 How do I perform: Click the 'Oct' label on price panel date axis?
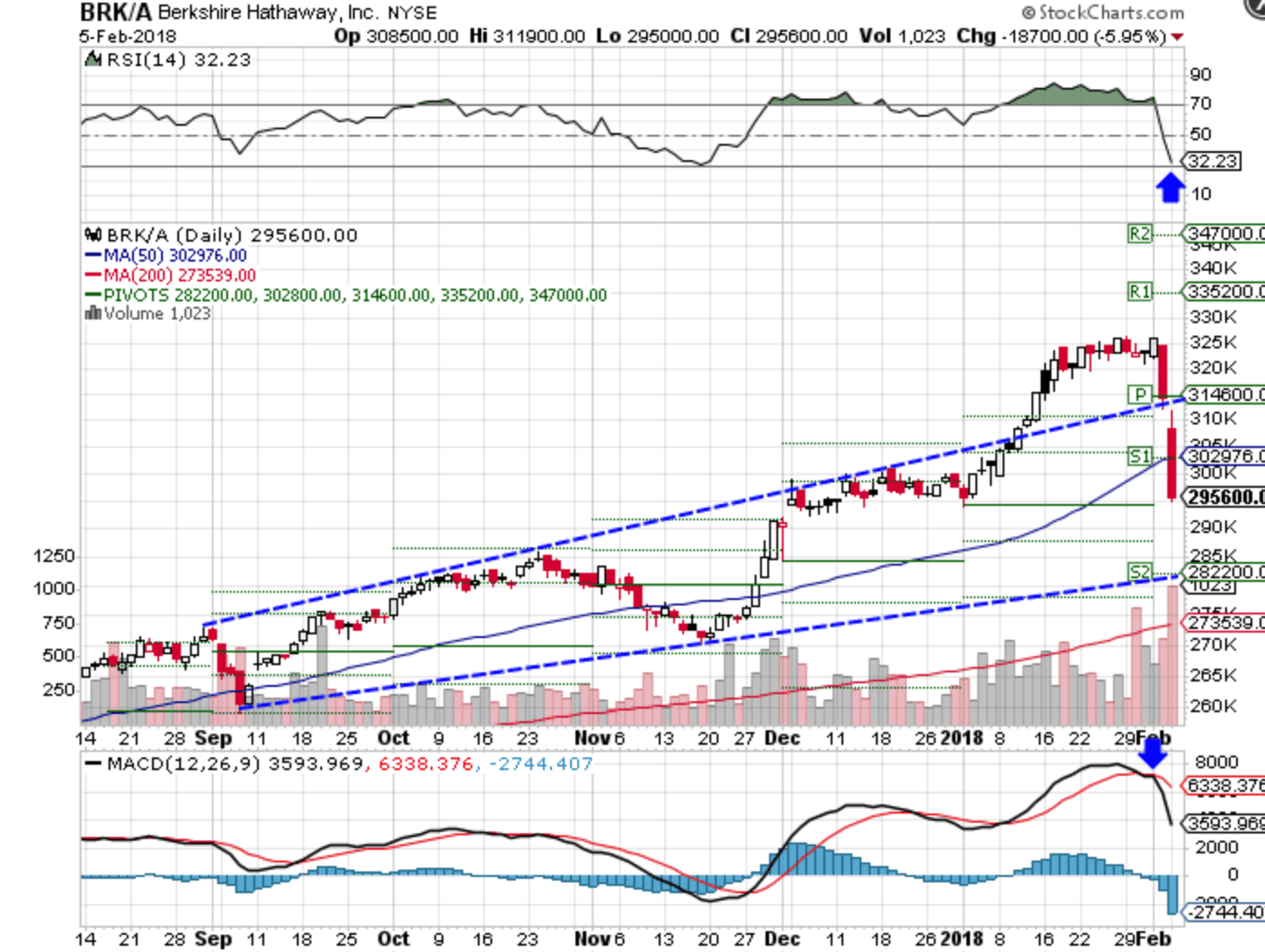(394, 738)
